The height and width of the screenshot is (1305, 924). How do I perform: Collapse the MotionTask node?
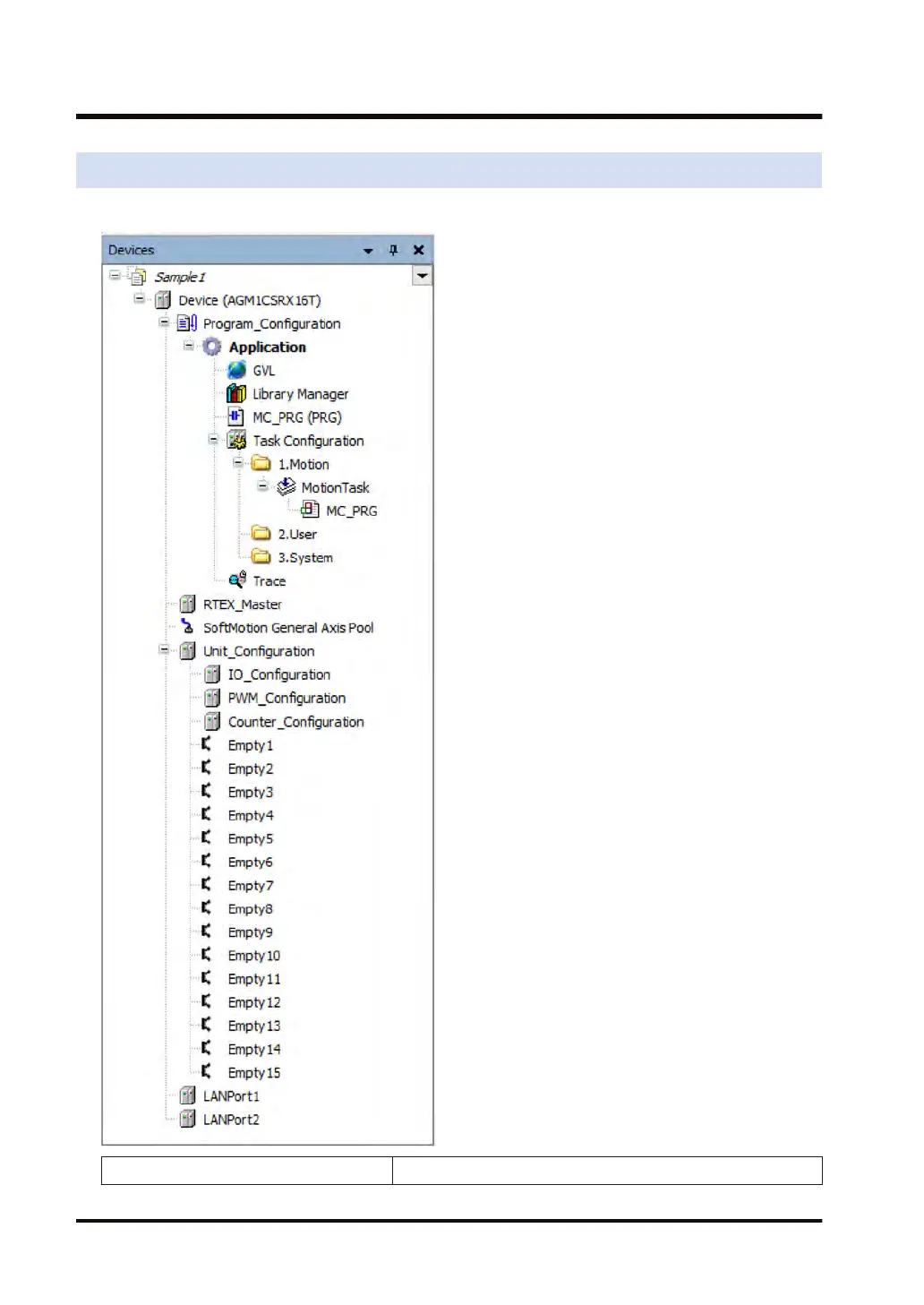pos(263,485)
